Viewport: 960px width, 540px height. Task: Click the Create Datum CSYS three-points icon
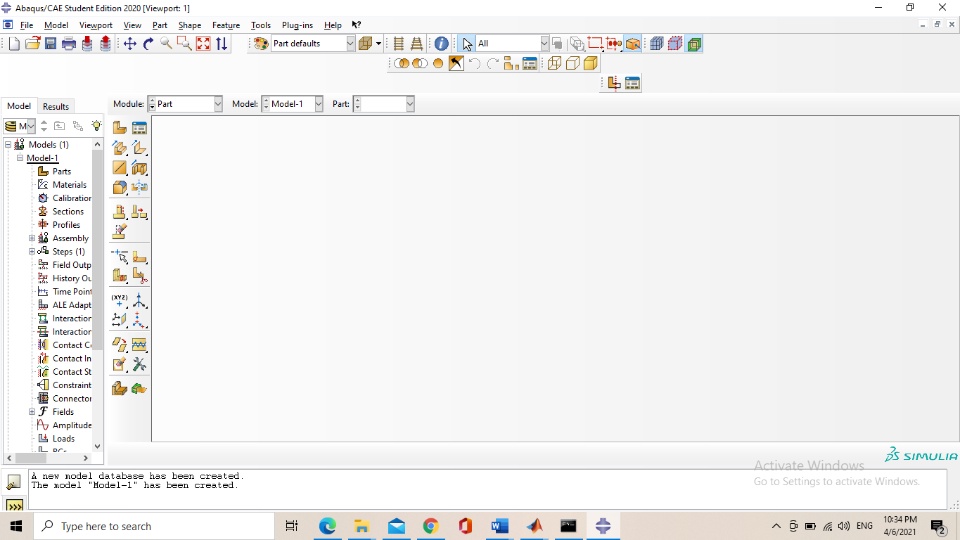coord(140,320)
